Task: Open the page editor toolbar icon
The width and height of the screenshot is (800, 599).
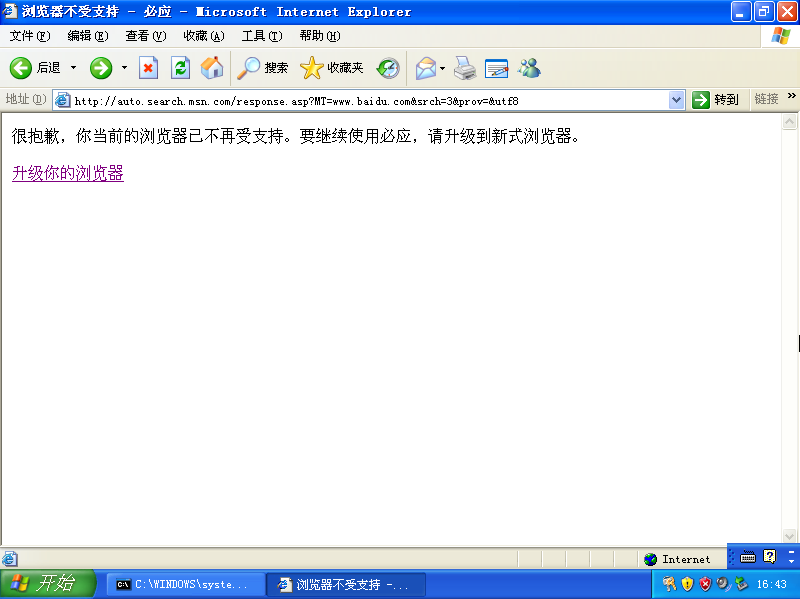Action: click(494, 68)
